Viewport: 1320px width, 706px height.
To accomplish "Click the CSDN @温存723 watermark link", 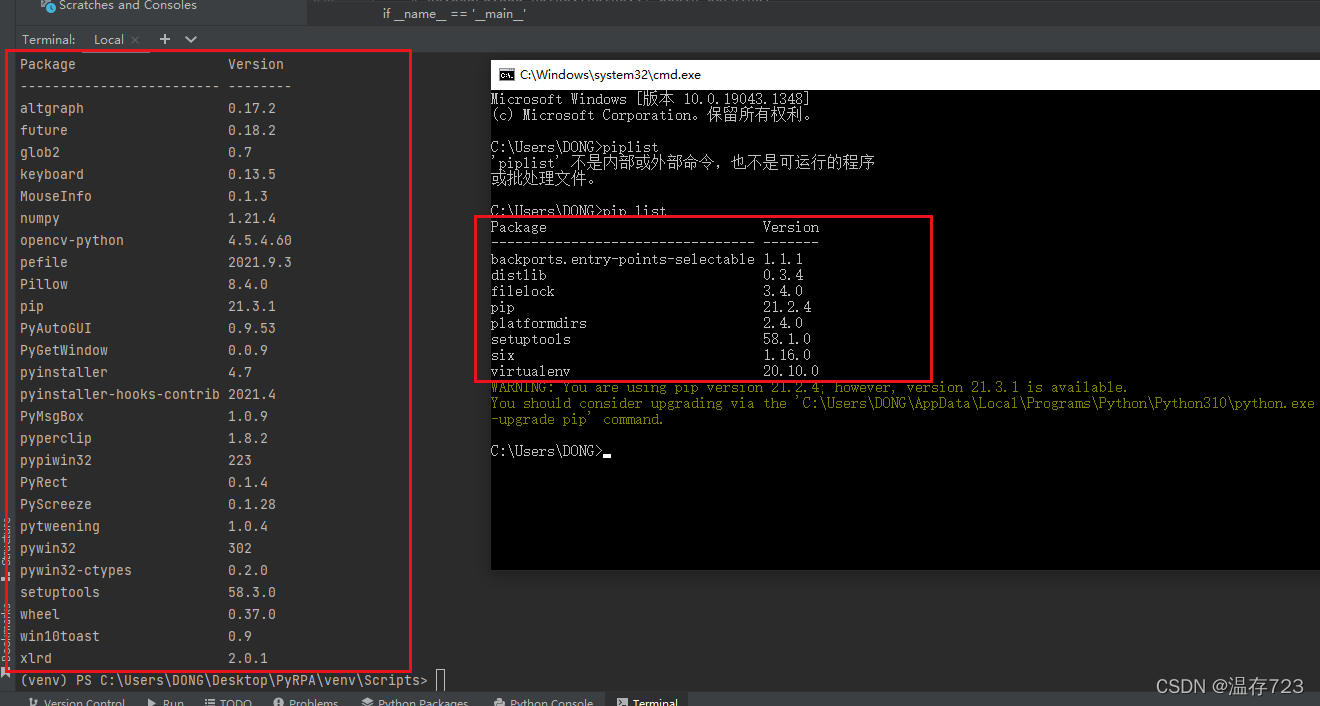I will tap(1228, 686).
